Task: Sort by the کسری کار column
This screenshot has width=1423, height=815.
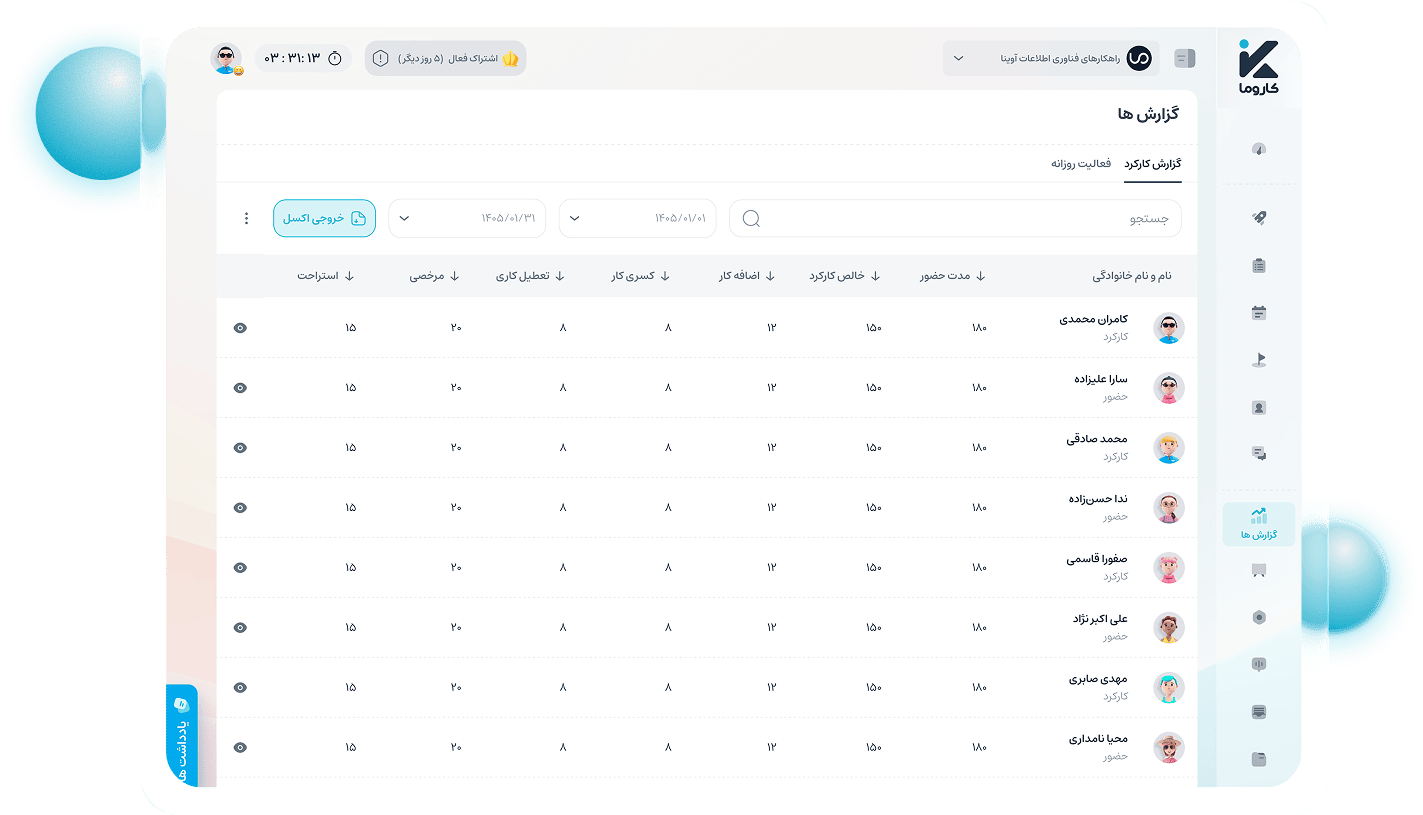Action: coord(641,276)
